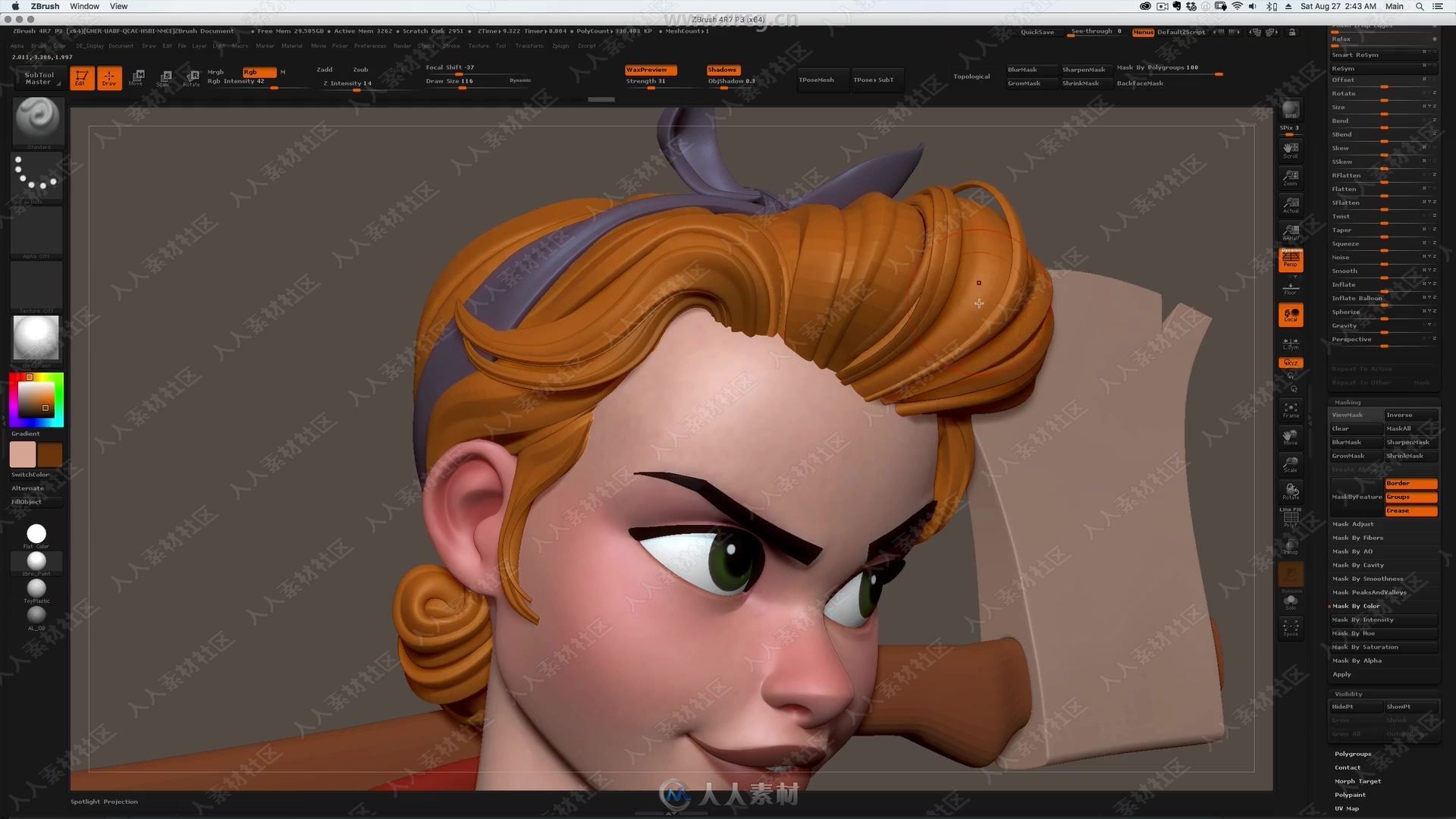Click the AAHalf icon
Screen dimensions: 1456x819
[x=1291, y=232]
